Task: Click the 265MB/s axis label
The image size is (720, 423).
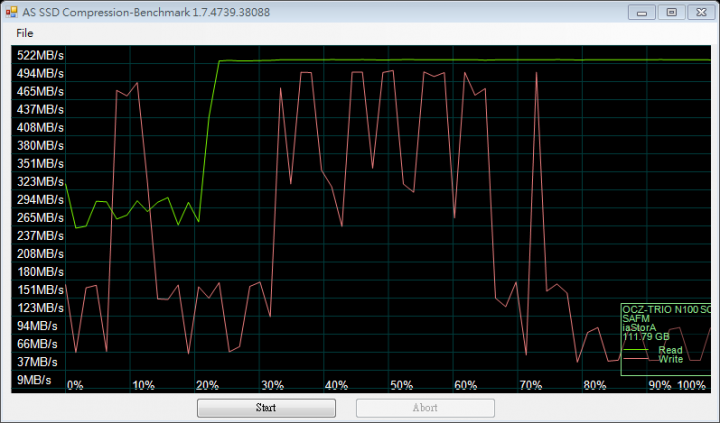Action: pyautogui.click(x=40, y=217)
